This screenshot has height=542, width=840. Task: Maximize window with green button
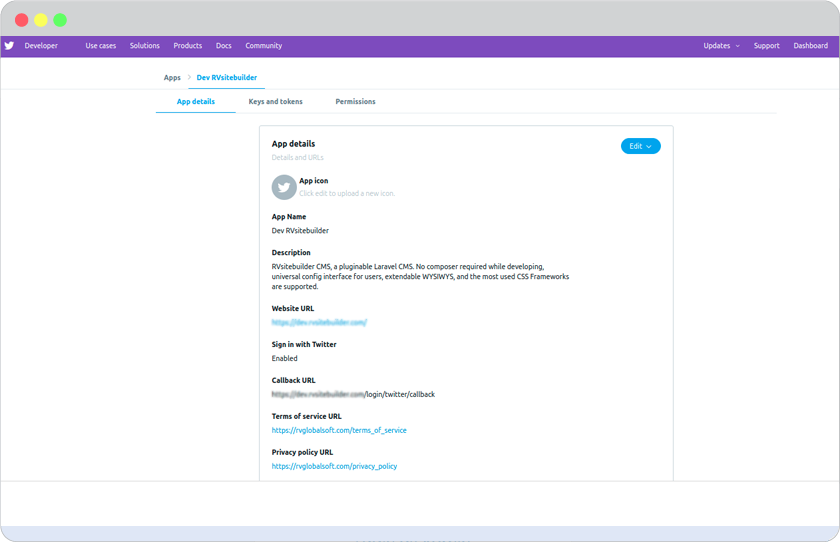60,20
